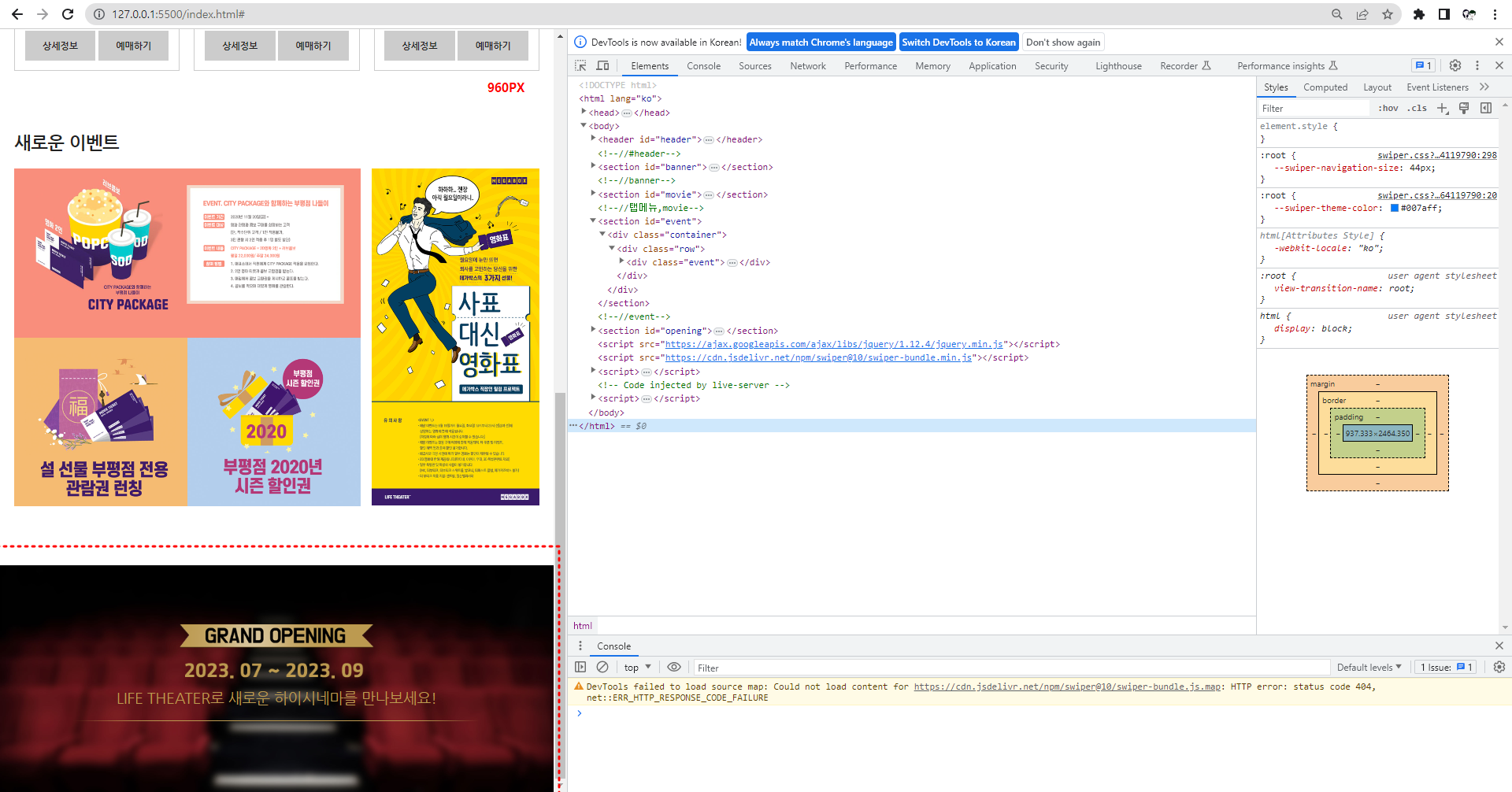The height and width of the screenshot is (792, 1512).
Task: Open the jquery.min.js script link
Action: (x=834, y=344)
